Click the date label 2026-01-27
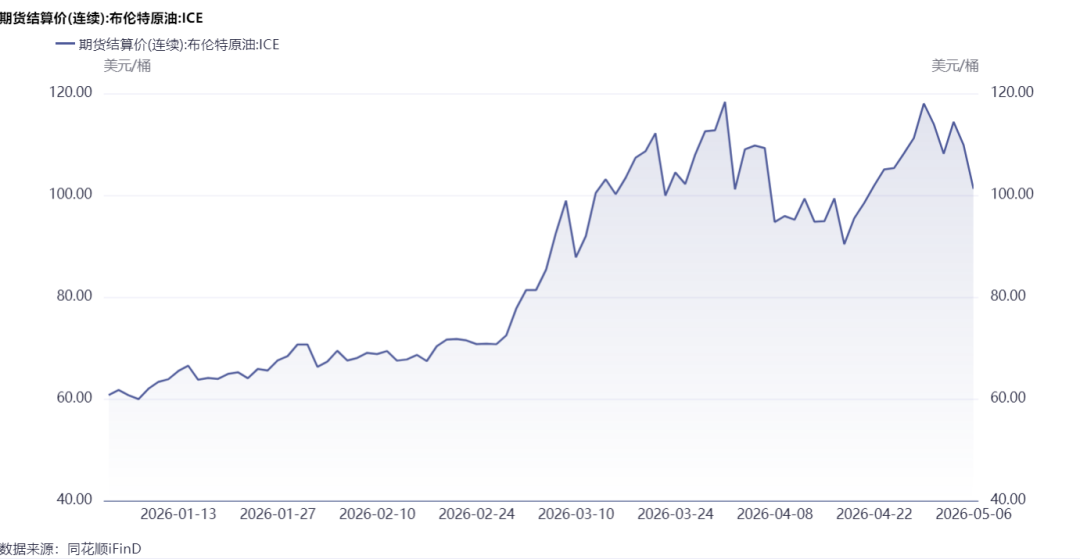Image resolution: width=1080 pixels, height=559 pixels. point(278,515)
